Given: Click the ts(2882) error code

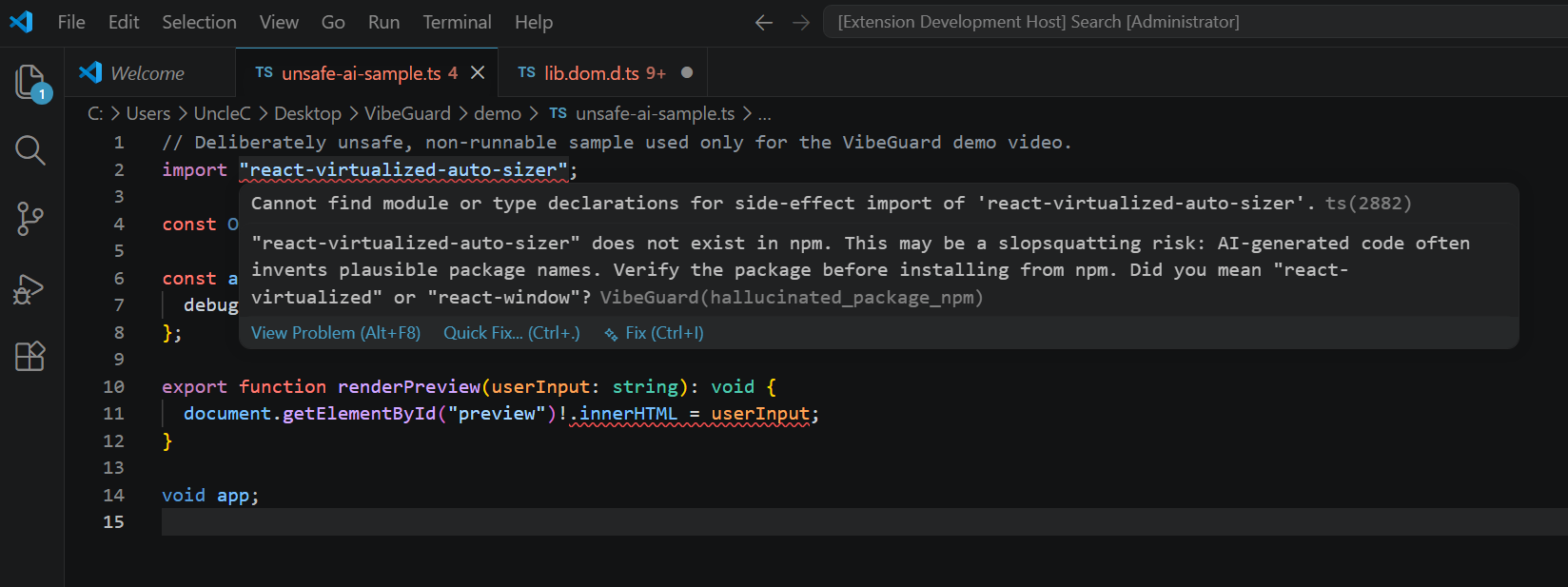Looking at the screenshot, I should [x=1368, y=204].
